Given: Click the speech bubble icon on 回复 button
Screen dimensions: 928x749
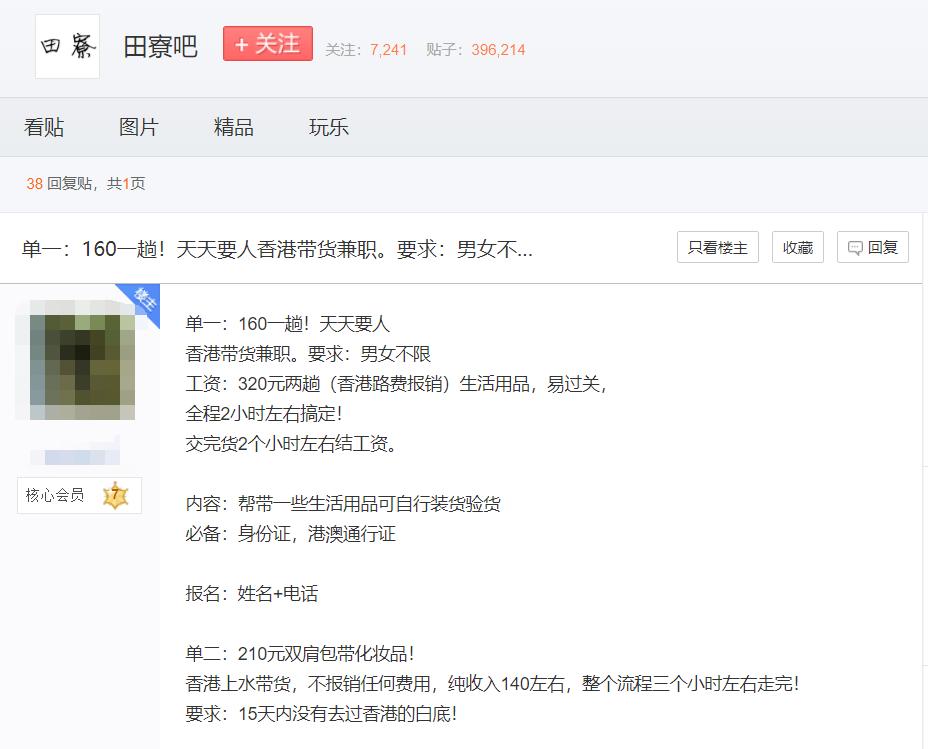Looking at the screenshot, I should click(x=855, y=247).
